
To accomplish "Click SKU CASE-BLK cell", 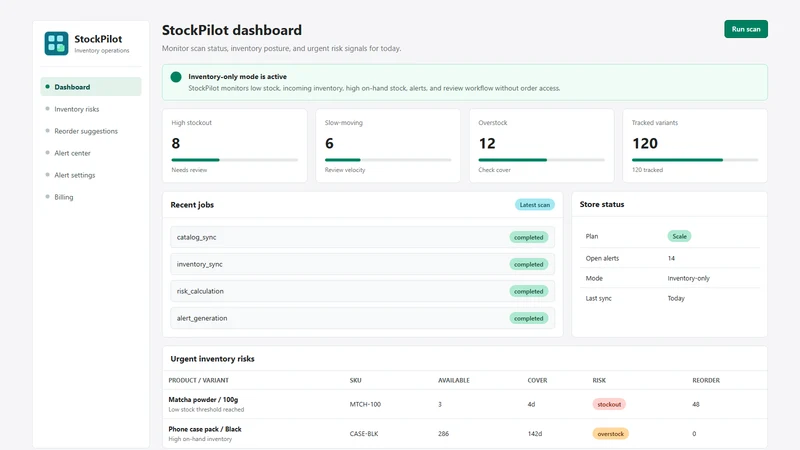I will pos(364,434).
